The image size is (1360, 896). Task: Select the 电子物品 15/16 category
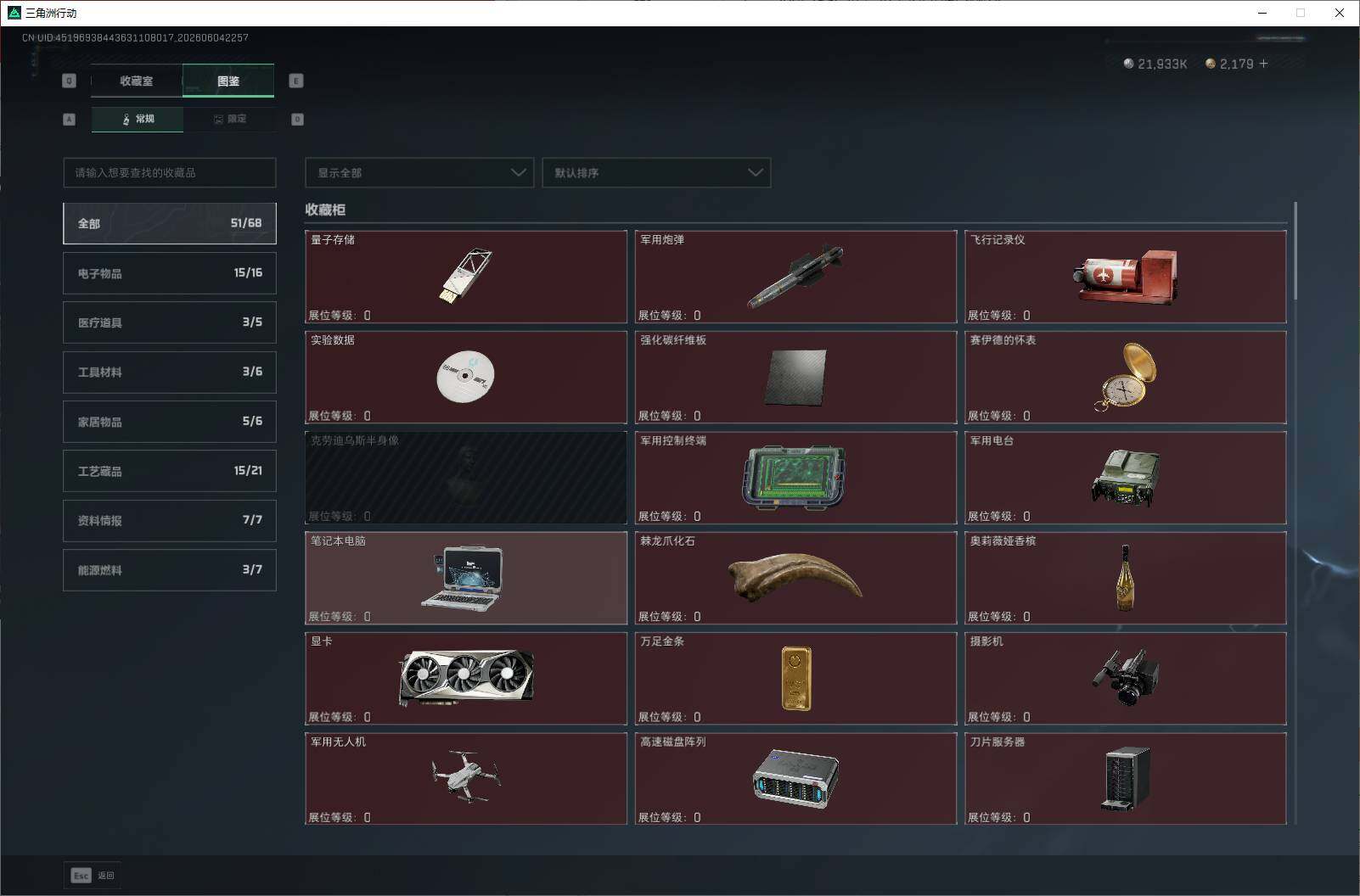(170, 273)
